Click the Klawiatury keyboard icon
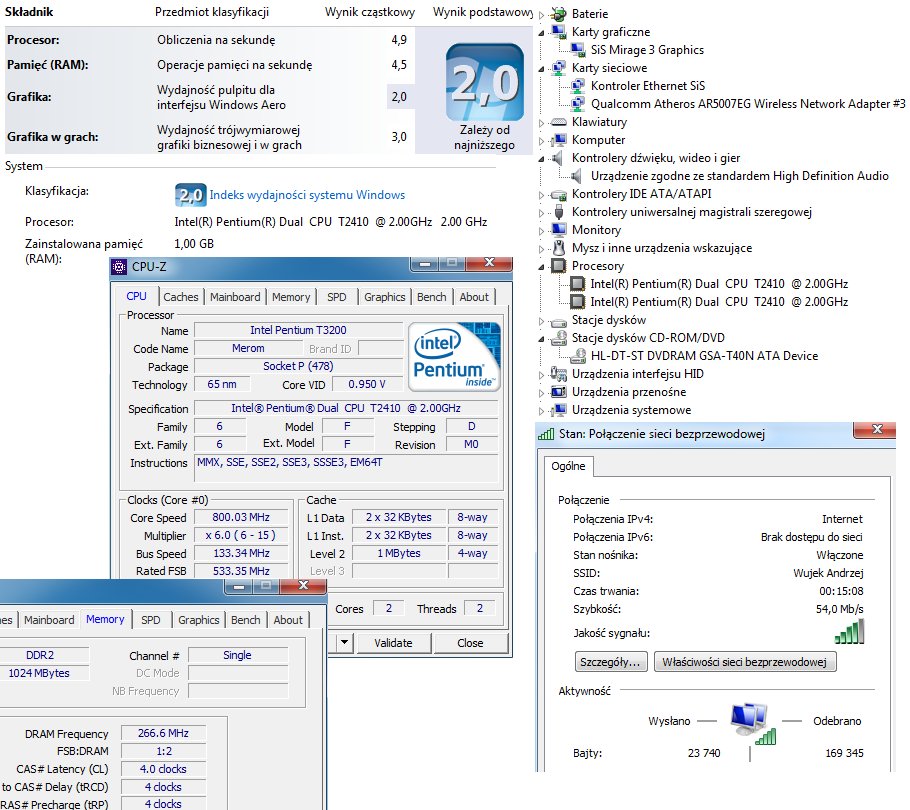The width and height of the screenshot is (910, 810). point(558,121)
